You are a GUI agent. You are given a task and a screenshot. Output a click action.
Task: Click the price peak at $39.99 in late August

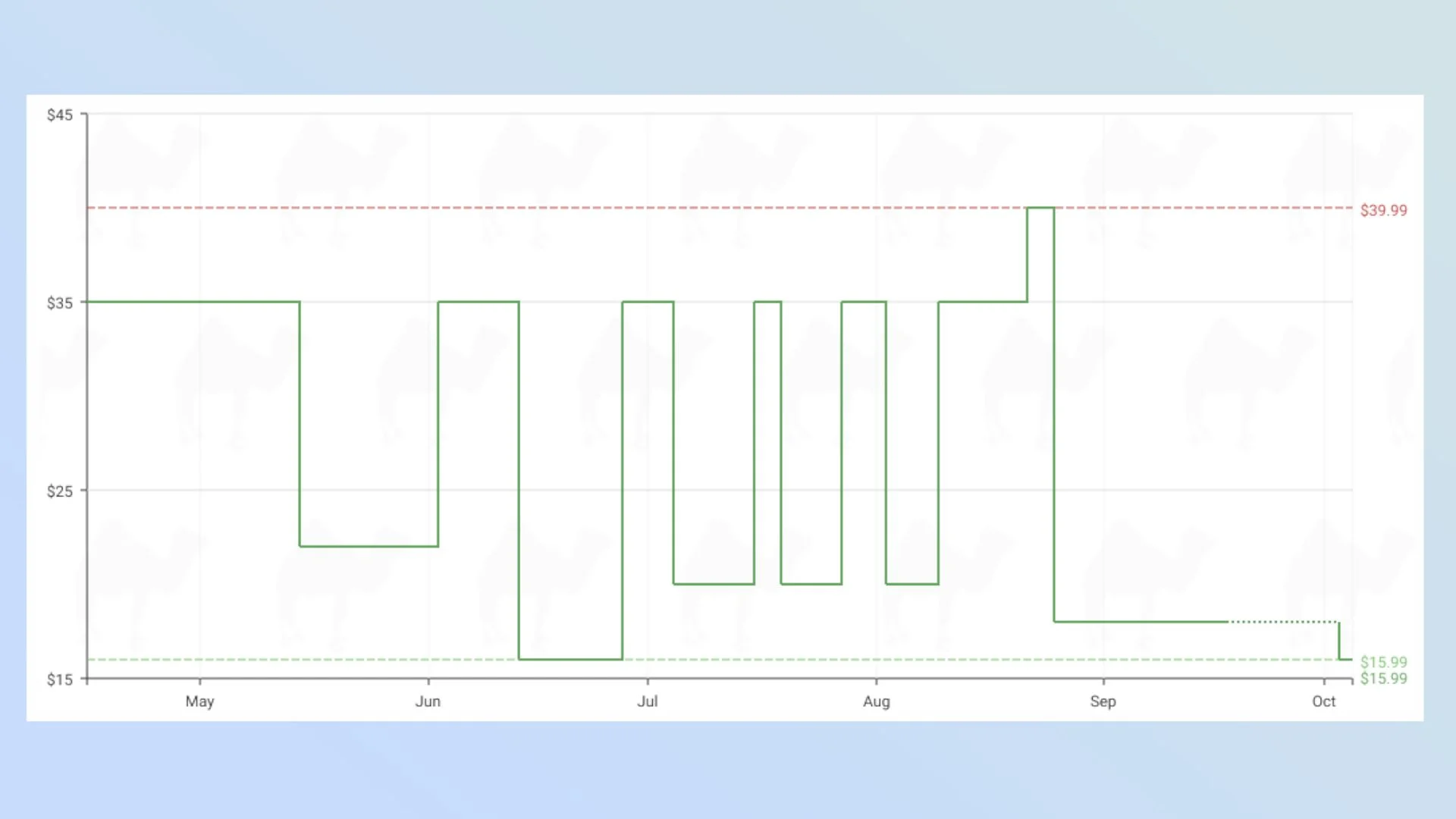[x=1040, y=208]
